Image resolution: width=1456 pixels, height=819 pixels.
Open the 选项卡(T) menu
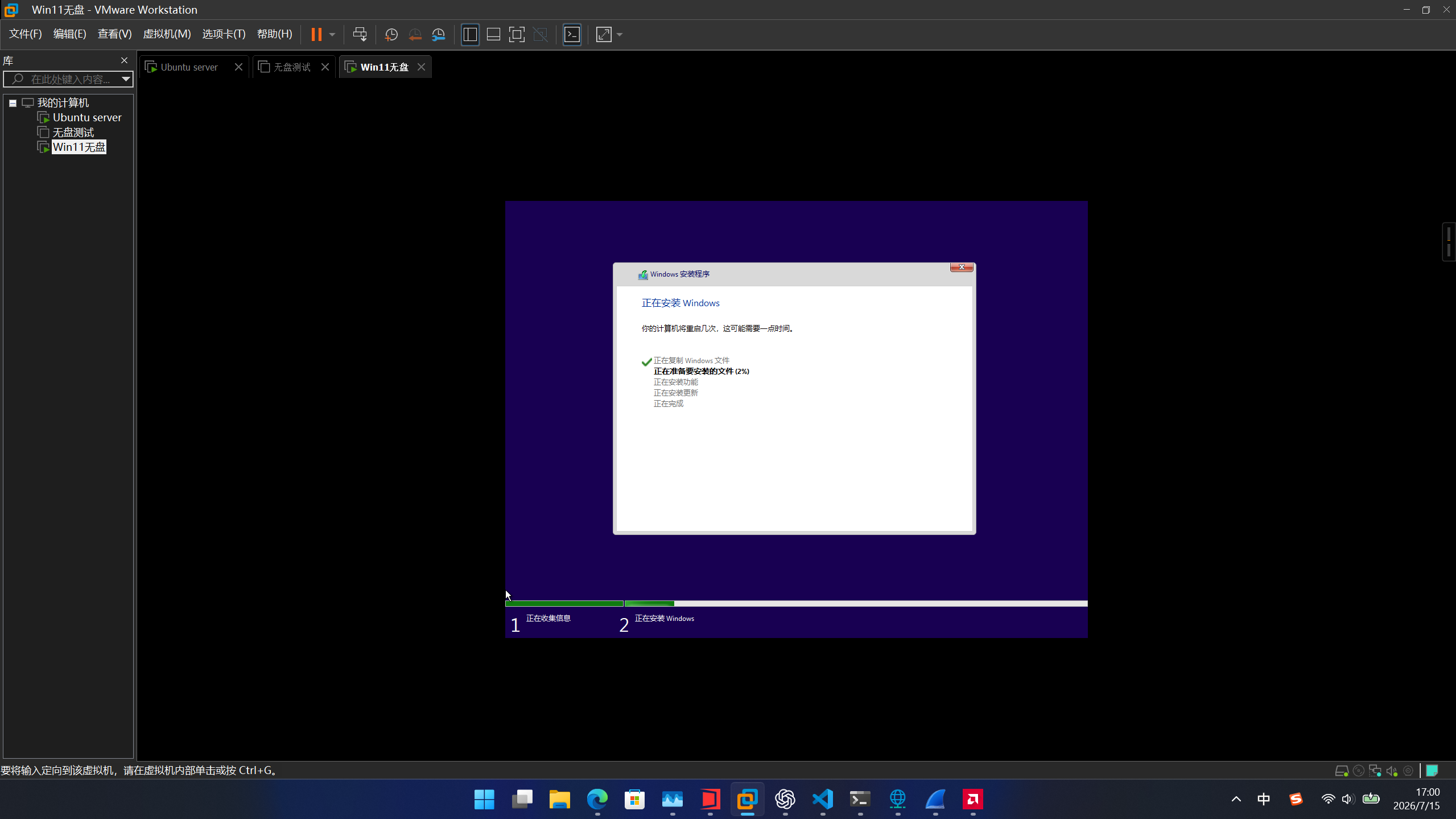224,34
